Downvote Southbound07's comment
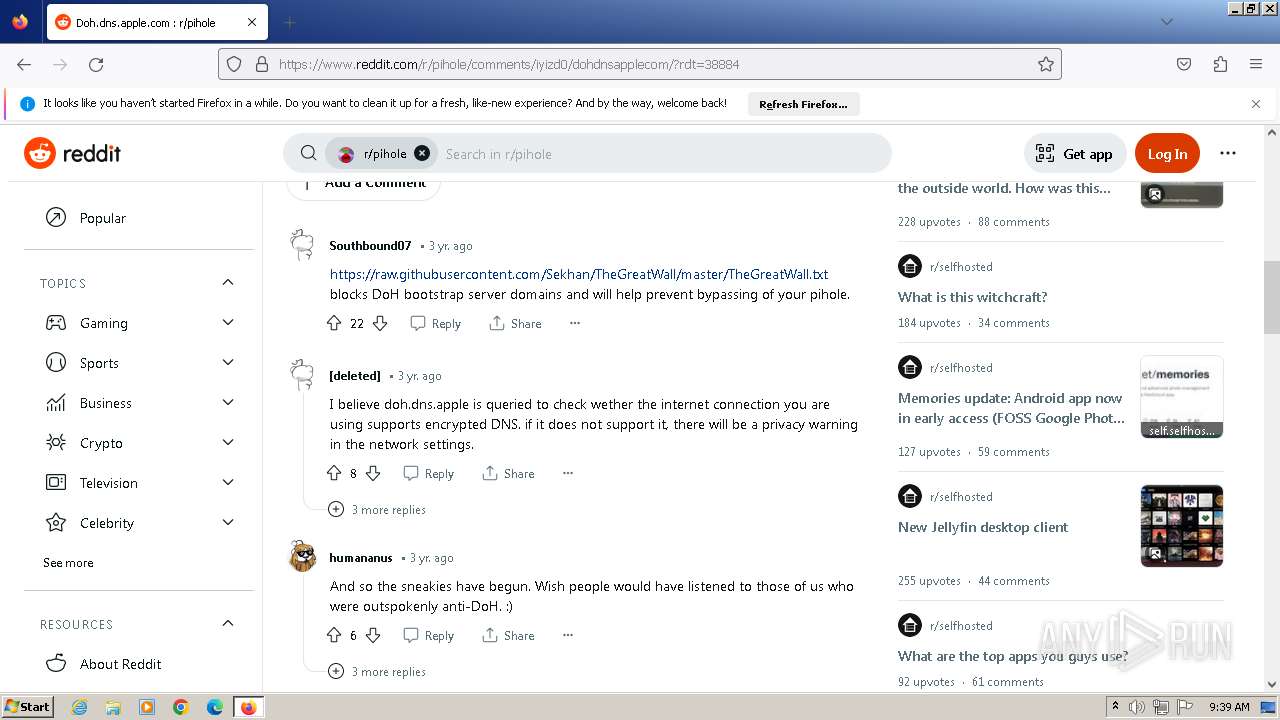The width and height of the screenshot is (1280, 720). click(380, 323)
